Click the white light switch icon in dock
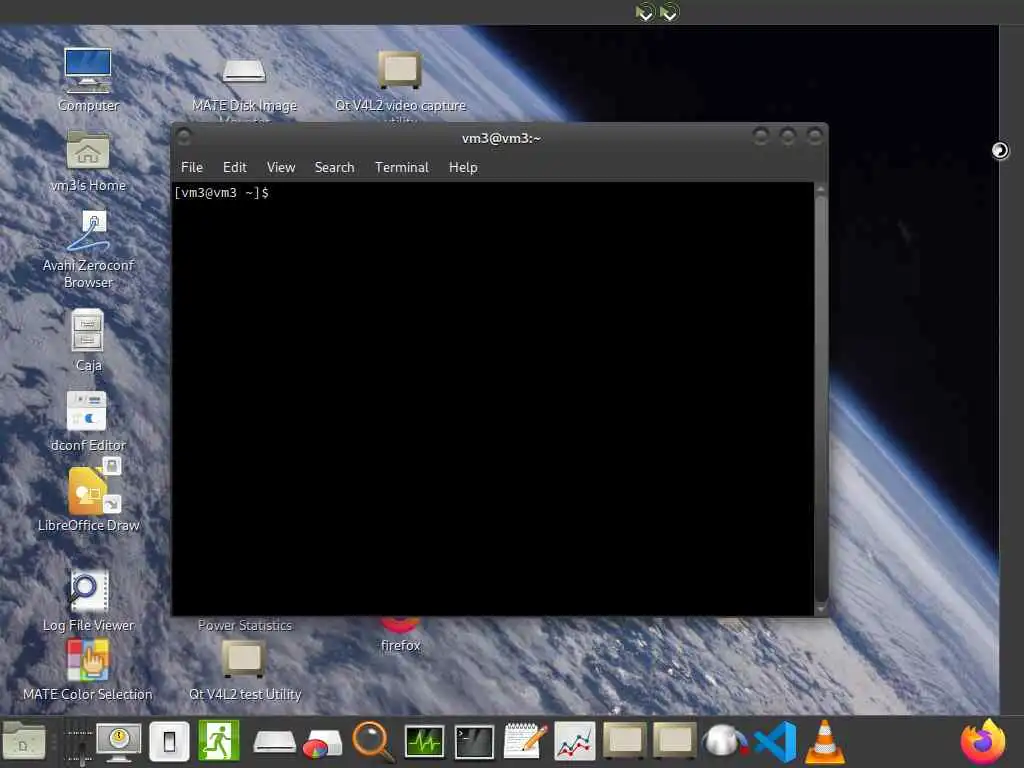 click(169, 743)
